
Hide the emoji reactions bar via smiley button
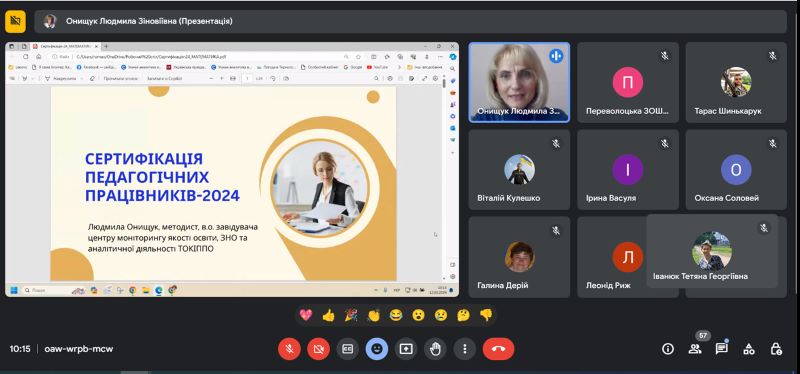click(x=377, y=349)
